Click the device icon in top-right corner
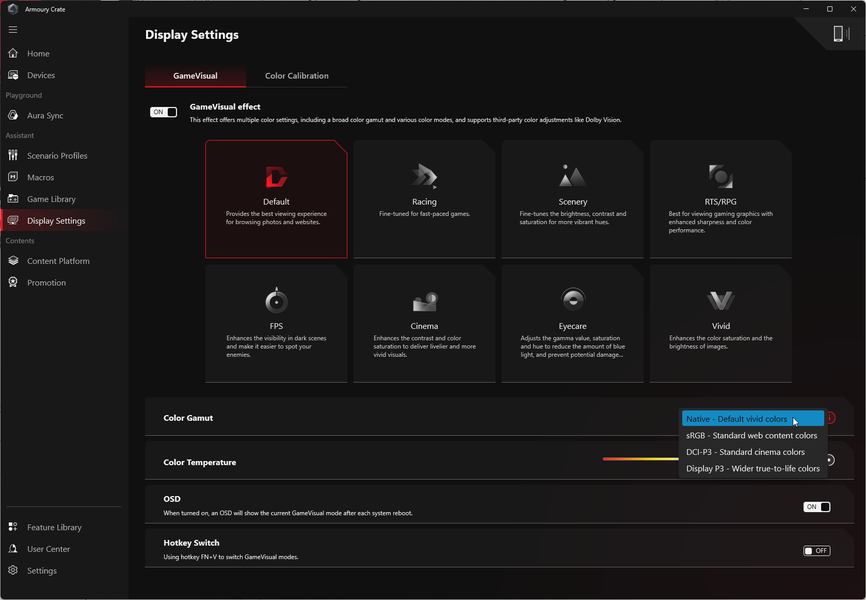 841,34
